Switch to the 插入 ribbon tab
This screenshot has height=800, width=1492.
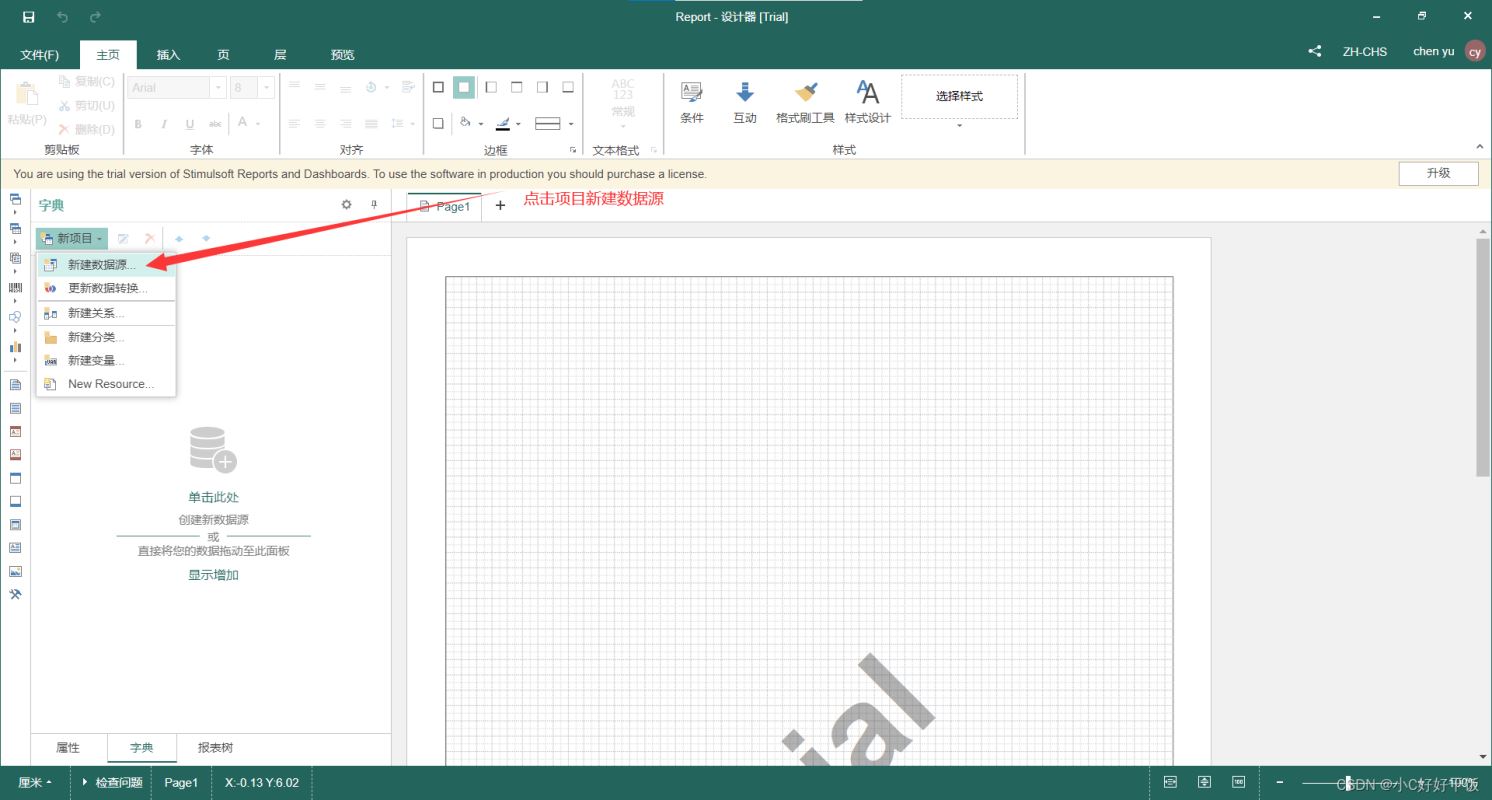coord(168,55)
